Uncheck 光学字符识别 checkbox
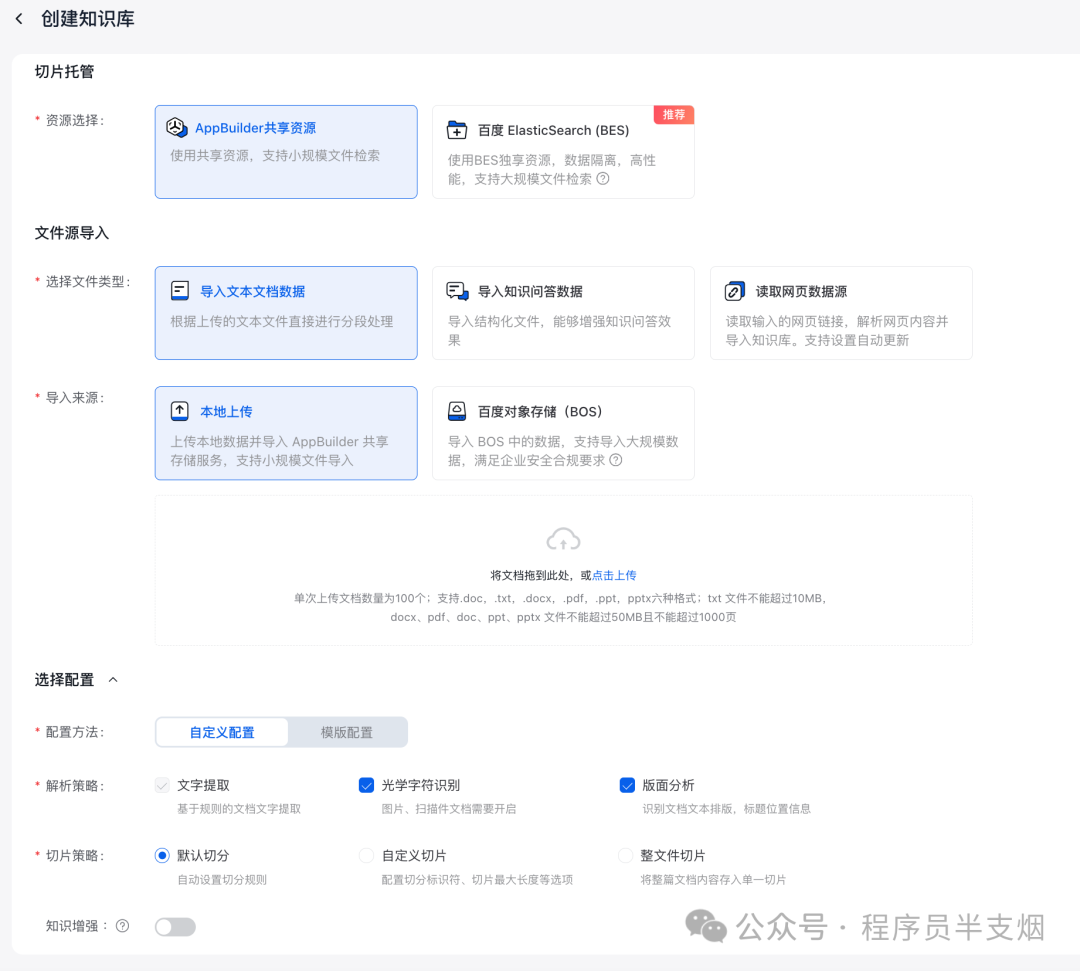The width and height of the screenshot is (1080, 971). pos(366,785)
